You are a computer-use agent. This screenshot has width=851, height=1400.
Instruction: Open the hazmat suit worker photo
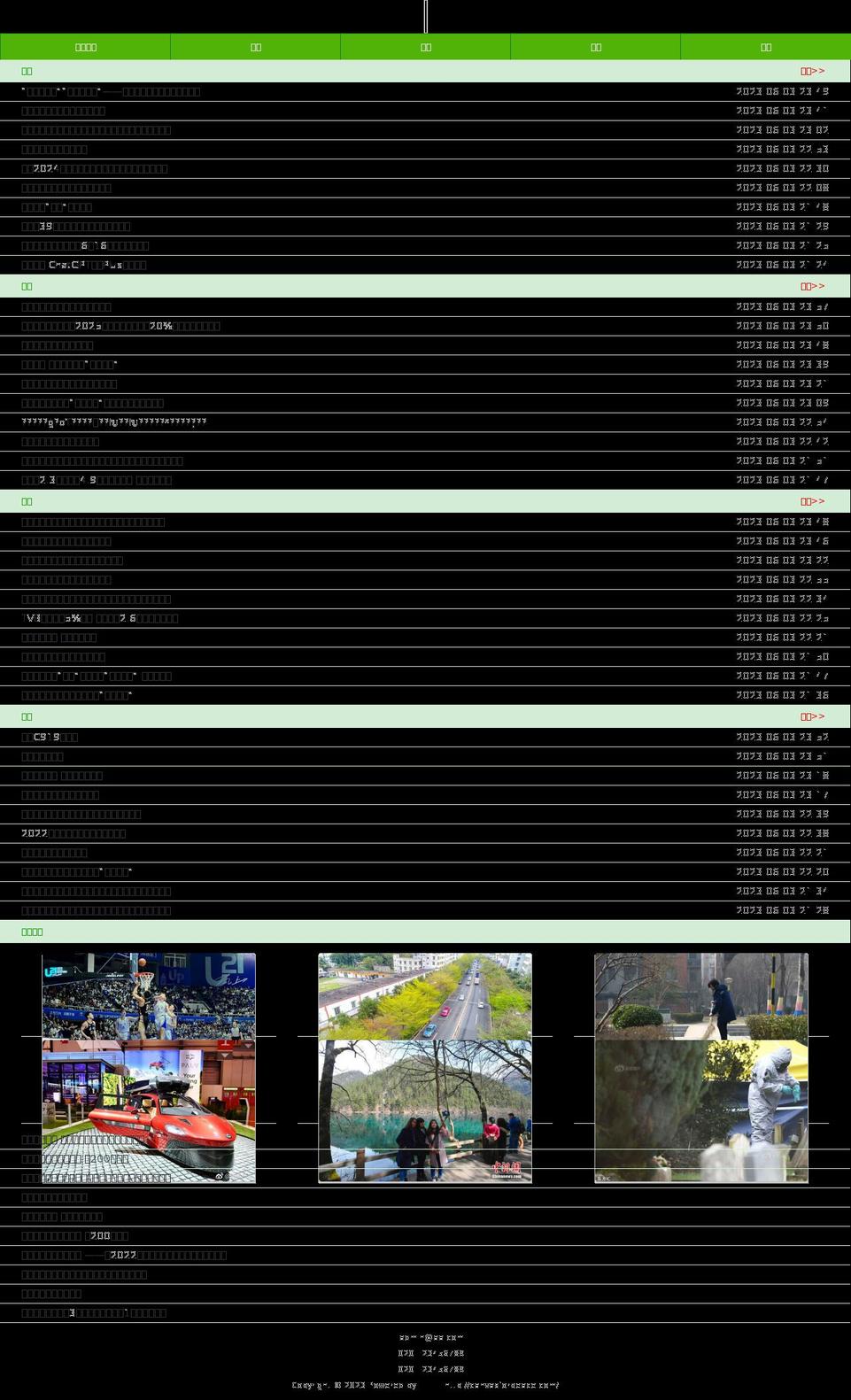click(x=701, y=1111)
